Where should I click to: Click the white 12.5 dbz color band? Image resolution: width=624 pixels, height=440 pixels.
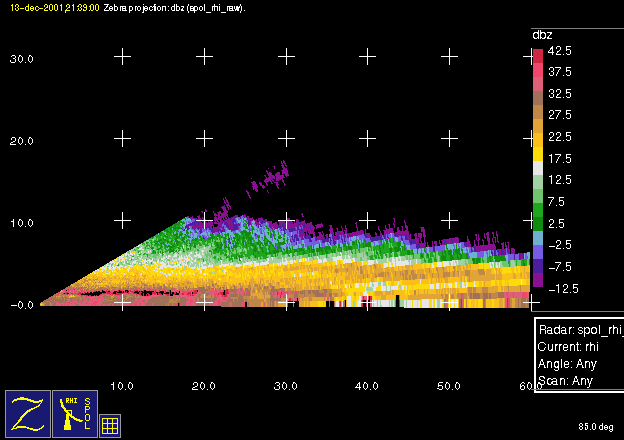(x=537, y=178)
